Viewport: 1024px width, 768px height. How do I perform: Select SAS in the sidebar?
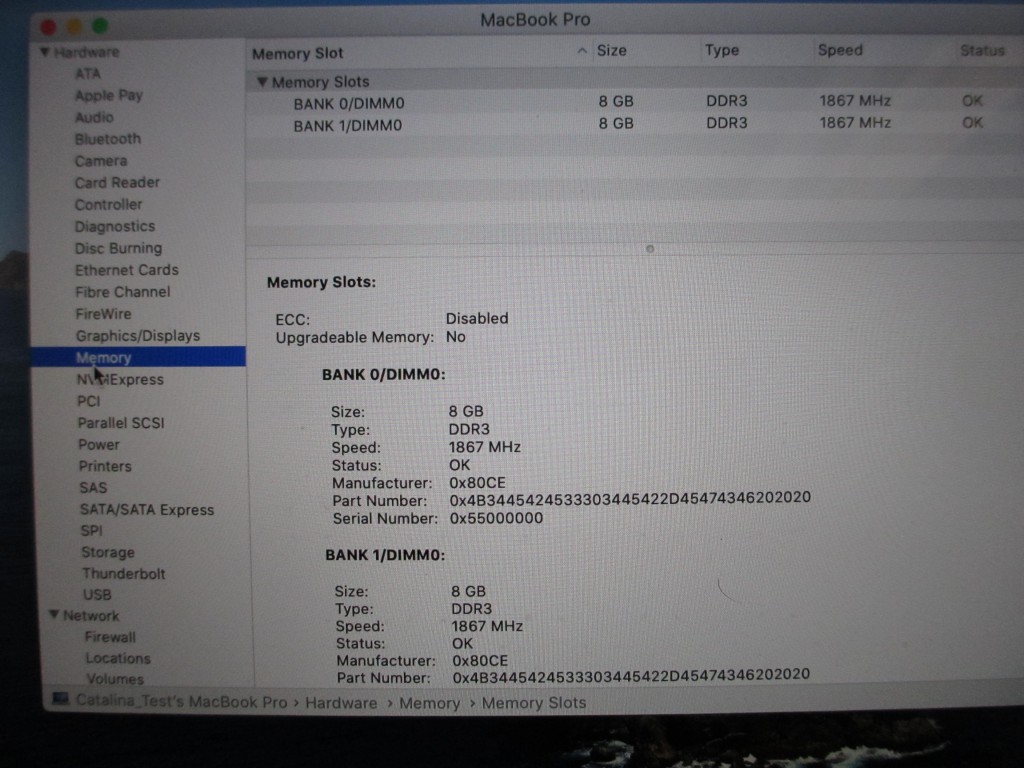(x=93, y=488)
